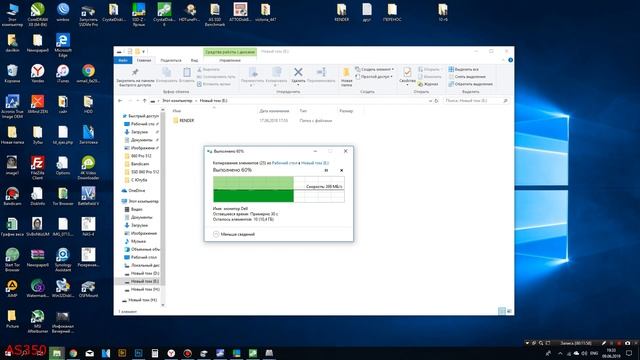This screenshot has width=640, height=360.
Task: Select the AIMP desktop icon
Action: pos(12,288)
